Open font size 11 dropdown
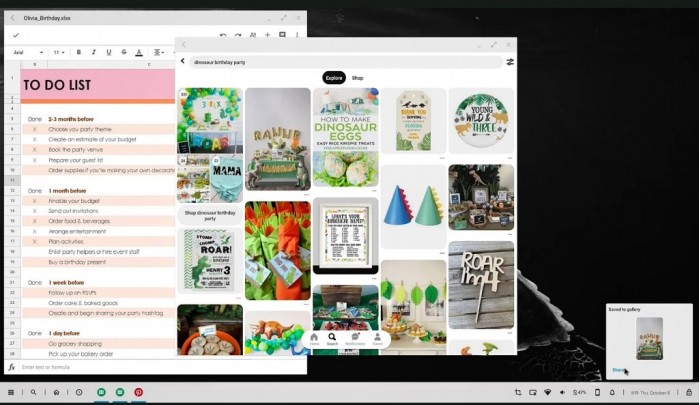Image resolution: width=700 pixels, height=405 pixels. click(59, 52)
